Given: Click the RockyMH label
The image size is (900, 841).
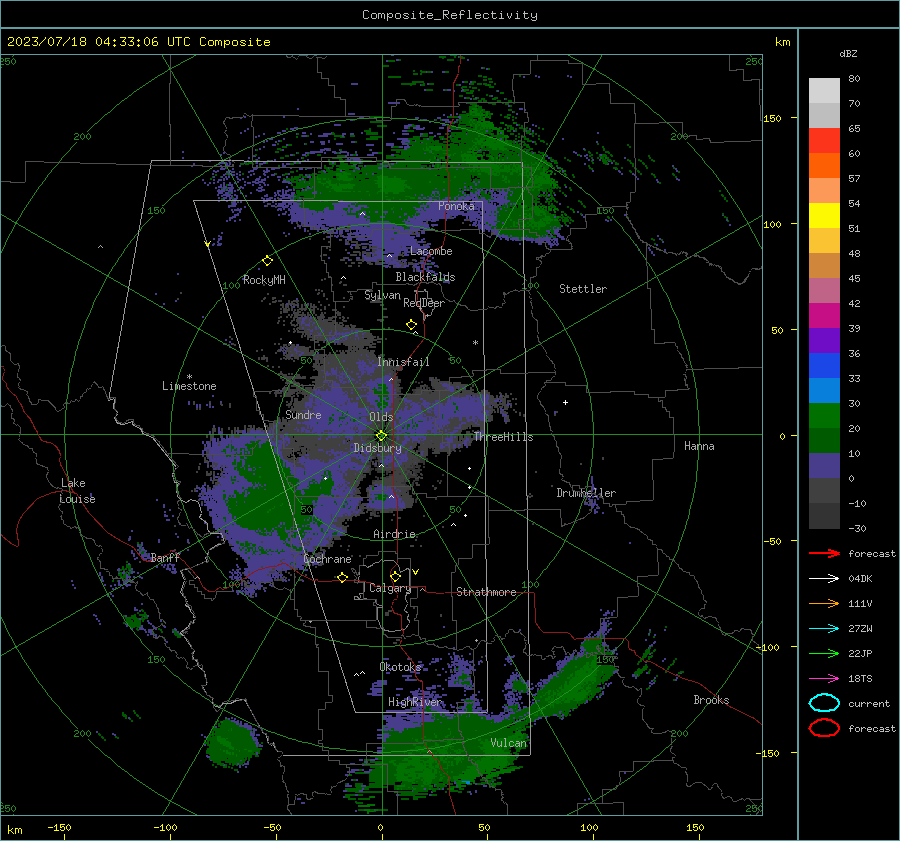Looking at the screenshot, I should click(x=264, y=280).
